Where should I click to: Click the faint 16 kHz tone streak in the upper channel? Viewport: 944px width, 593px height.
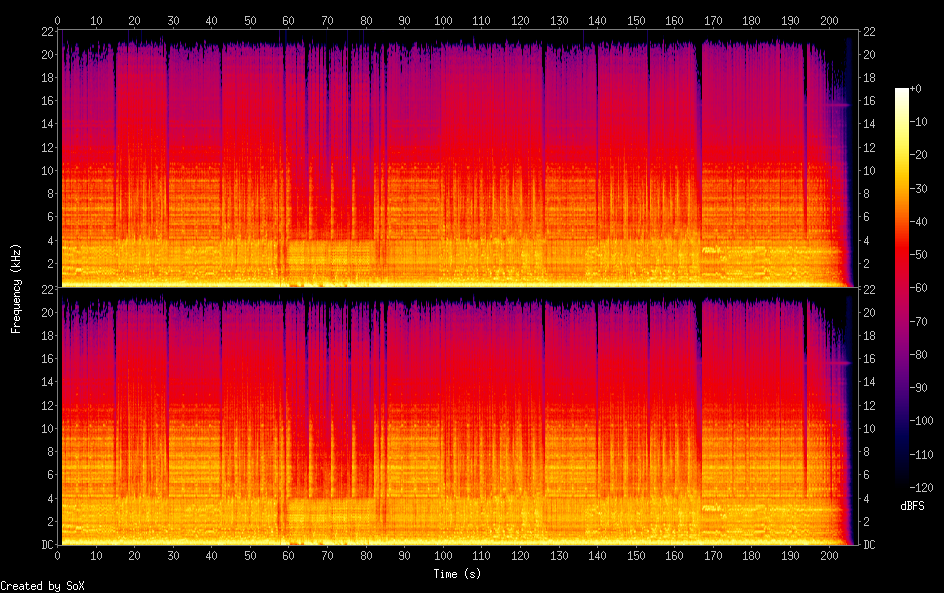[838, 105]
